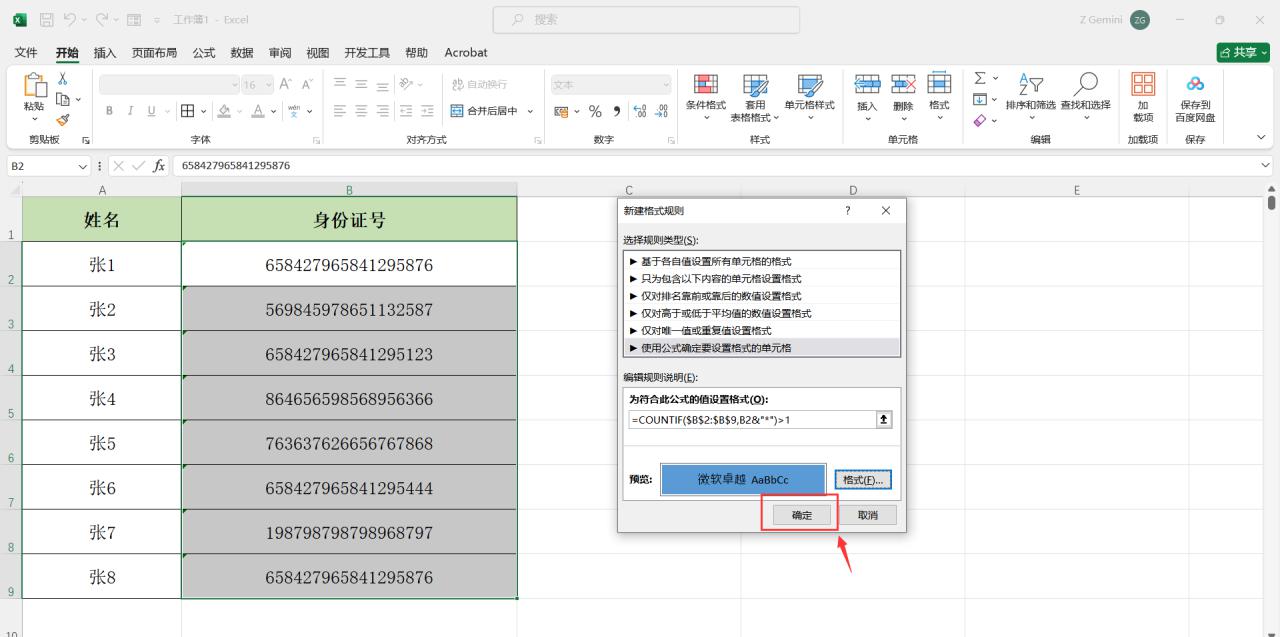Collapse the ribbon with the chevron
This screenshot has width=1280, height=637.
tap(1260, 138)
